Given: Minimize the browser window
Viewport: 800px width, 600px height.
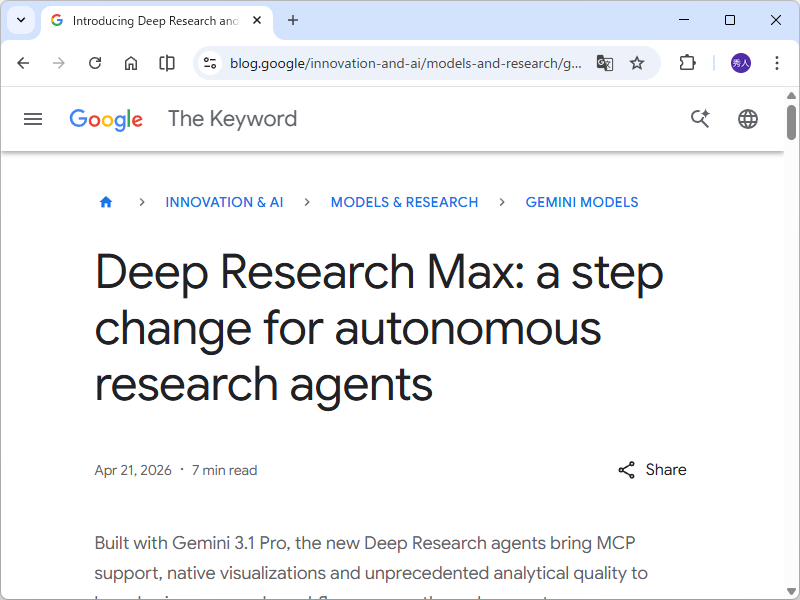Looking at the screenshot, I should 684,20.
